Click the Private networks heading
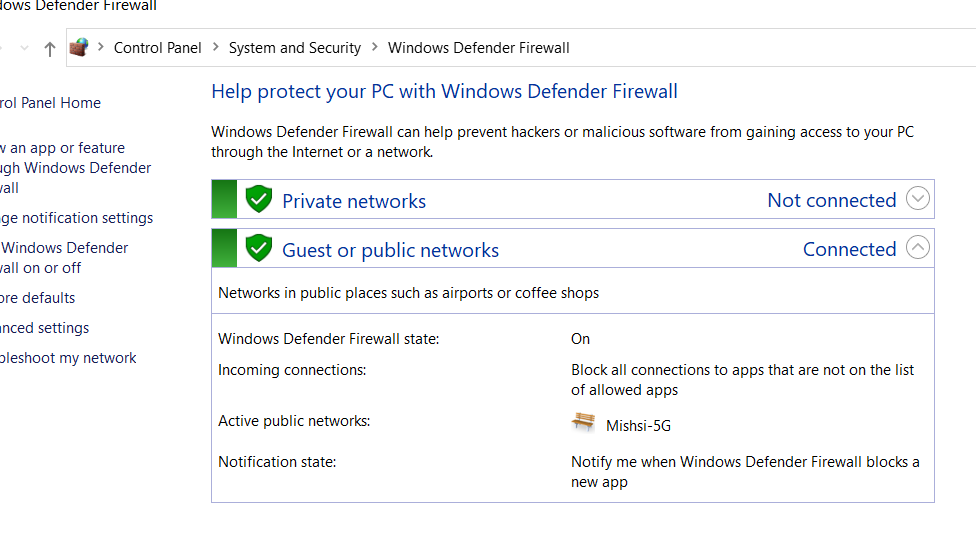Screen dimensions: 976x557 click(x=354, y=201)
